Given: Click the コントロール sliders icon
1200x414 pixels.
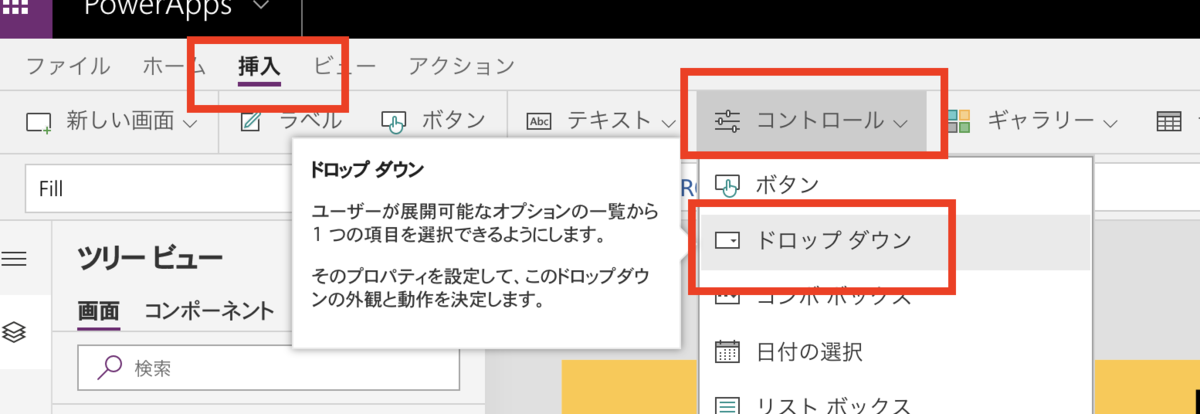Looking at the screenshot, I should click(727, 122).
